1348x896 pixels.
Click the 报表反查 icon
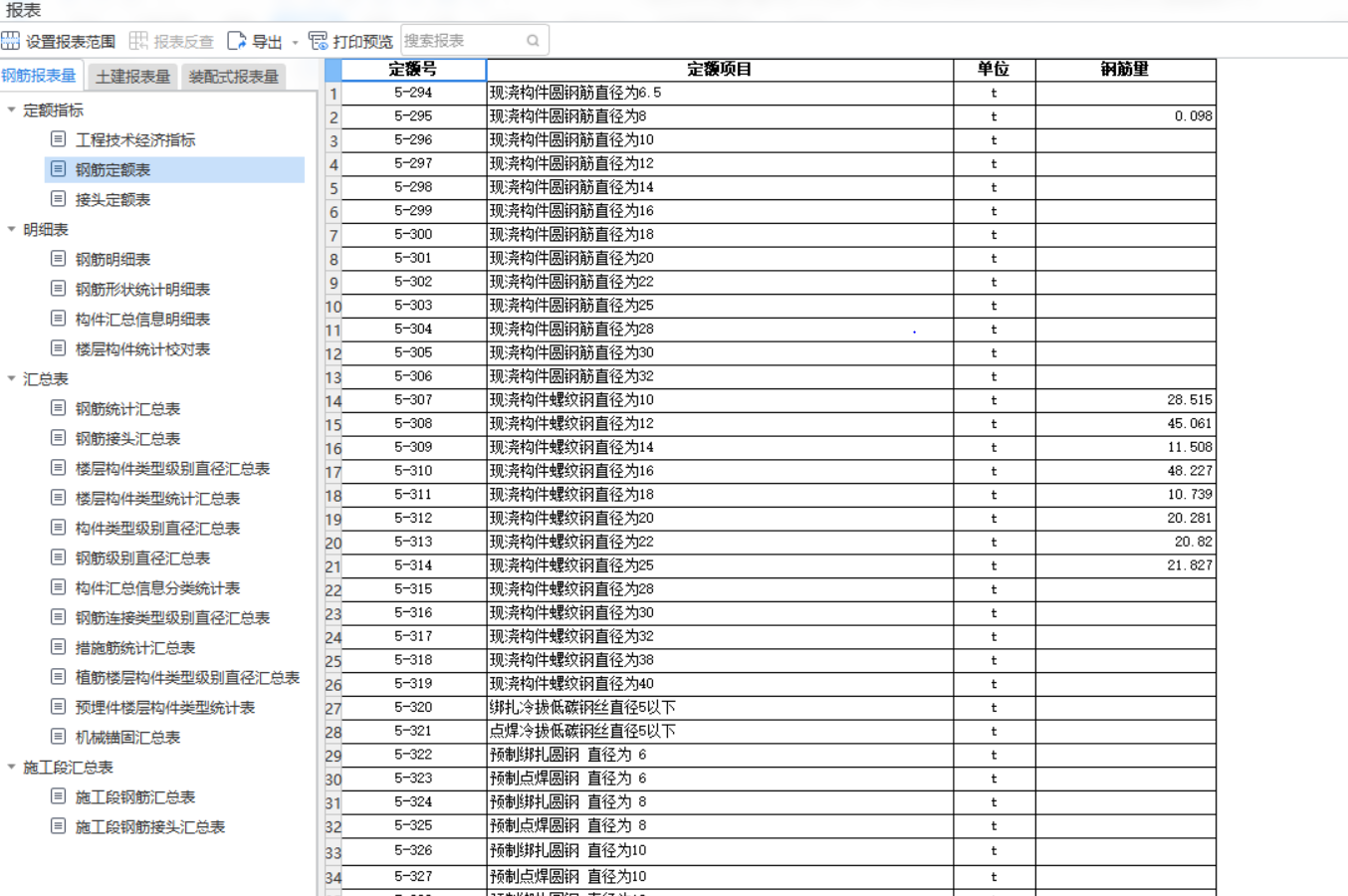tap(138, 41)
